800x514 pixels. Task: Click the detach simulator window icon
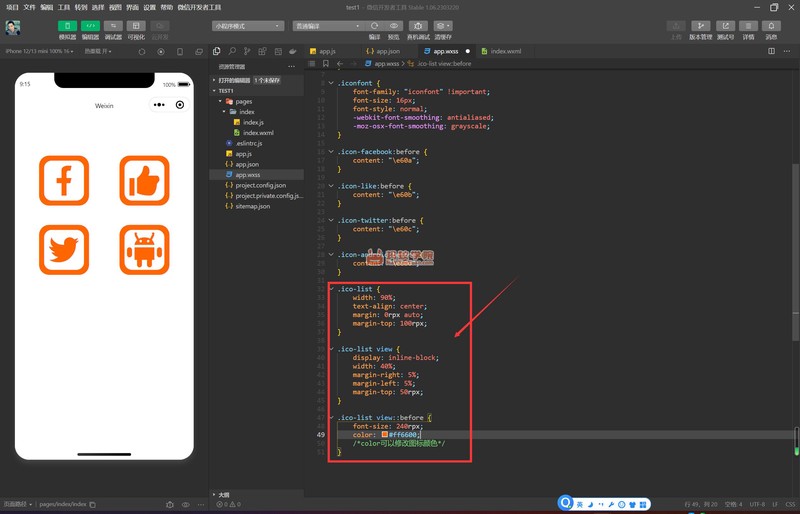(199, 52)
